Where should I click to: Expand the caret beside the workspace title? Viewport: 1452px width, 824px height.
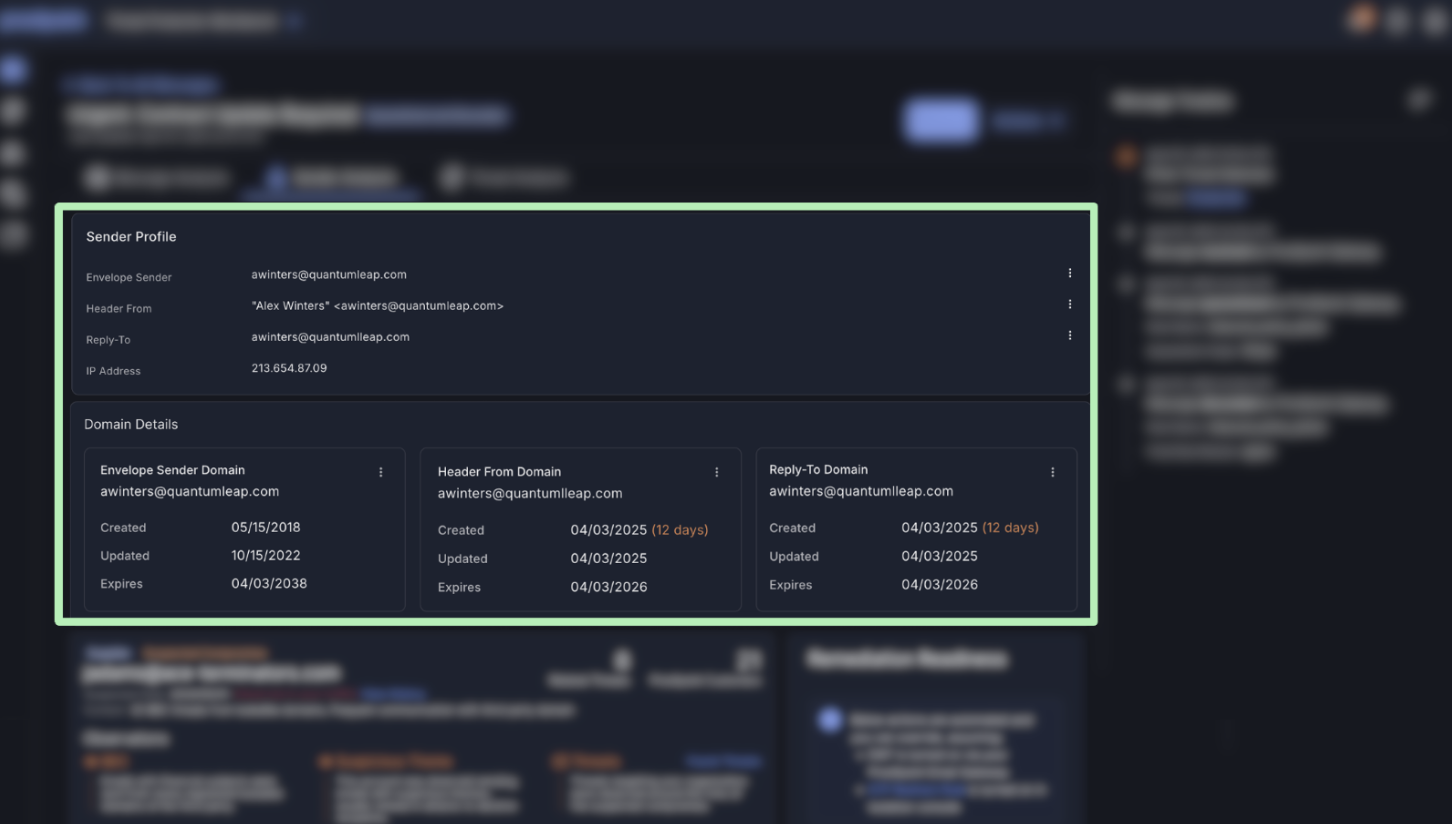pos(293,20)
